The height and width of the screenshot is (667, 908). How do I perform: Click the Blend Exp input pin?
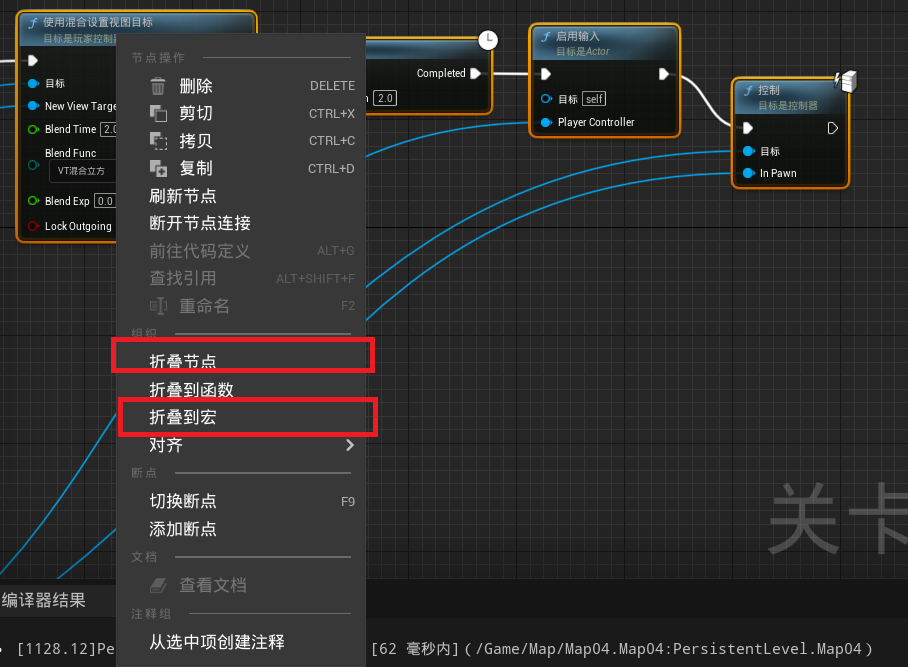(34, 201)
